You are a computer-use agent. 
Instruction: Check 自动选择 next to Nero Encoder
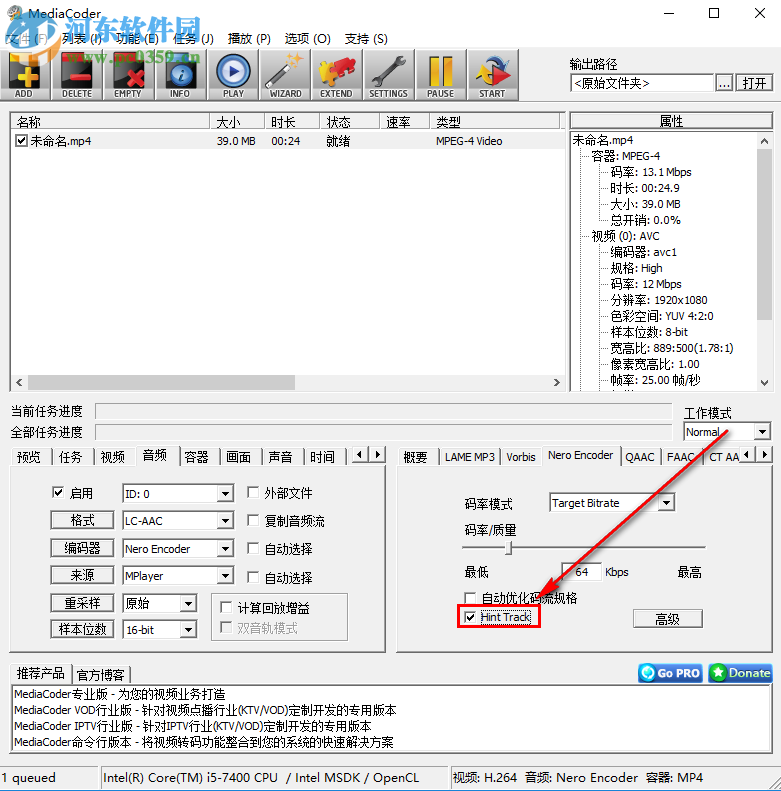pos(253,548)
